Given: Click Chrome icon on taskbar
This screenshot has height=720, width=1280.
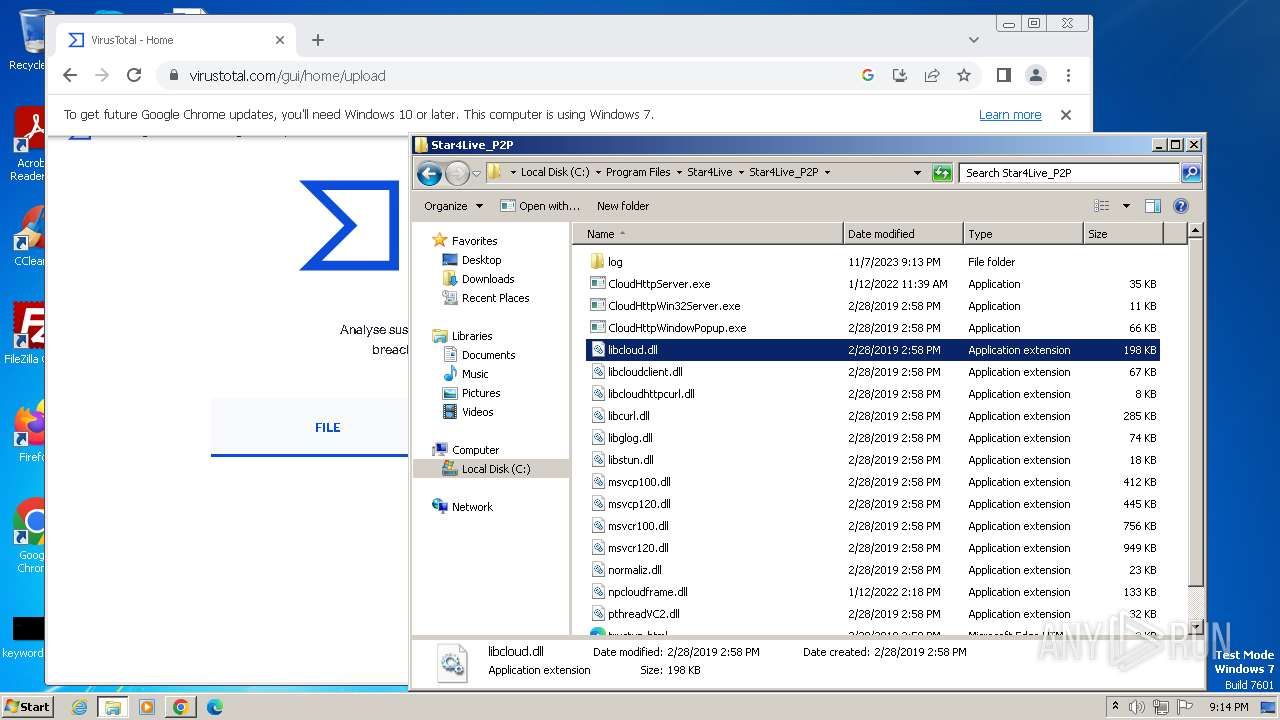Looking at the screenshot, I should [x=180, y=707].
